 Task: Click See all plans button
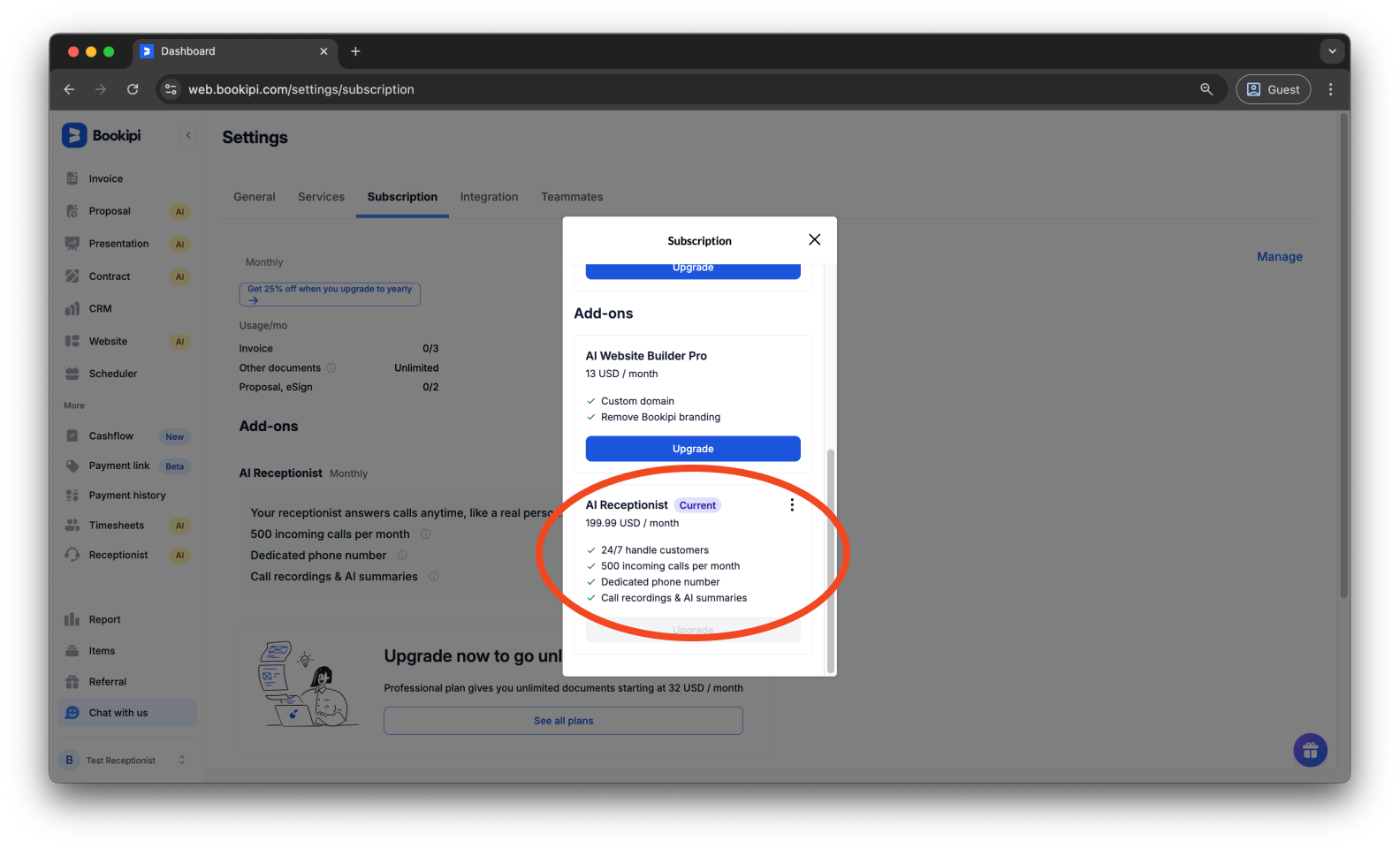point(563,721)
